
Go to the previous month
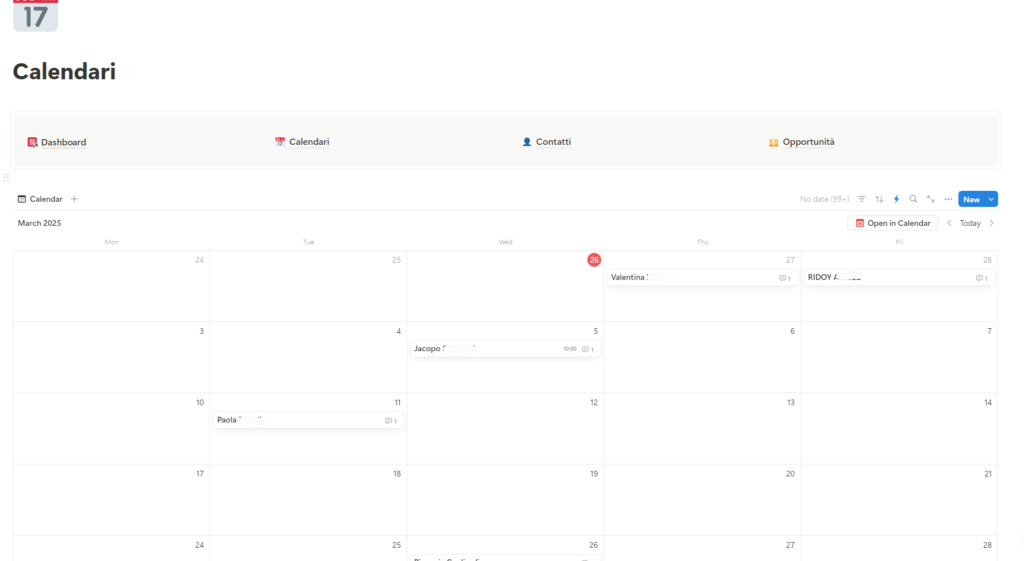tap(949, 223)
